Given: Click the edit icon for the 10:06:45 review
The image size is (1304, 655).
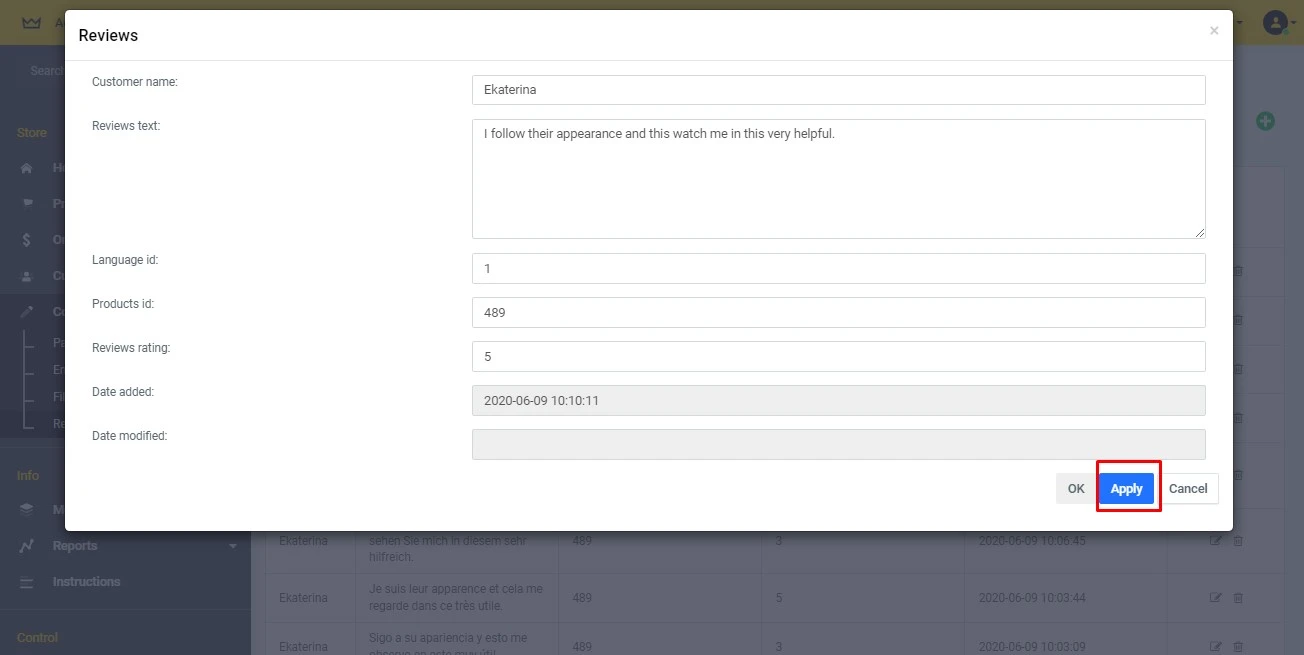Looking at the screenshot, I should tap(1216, 541).
